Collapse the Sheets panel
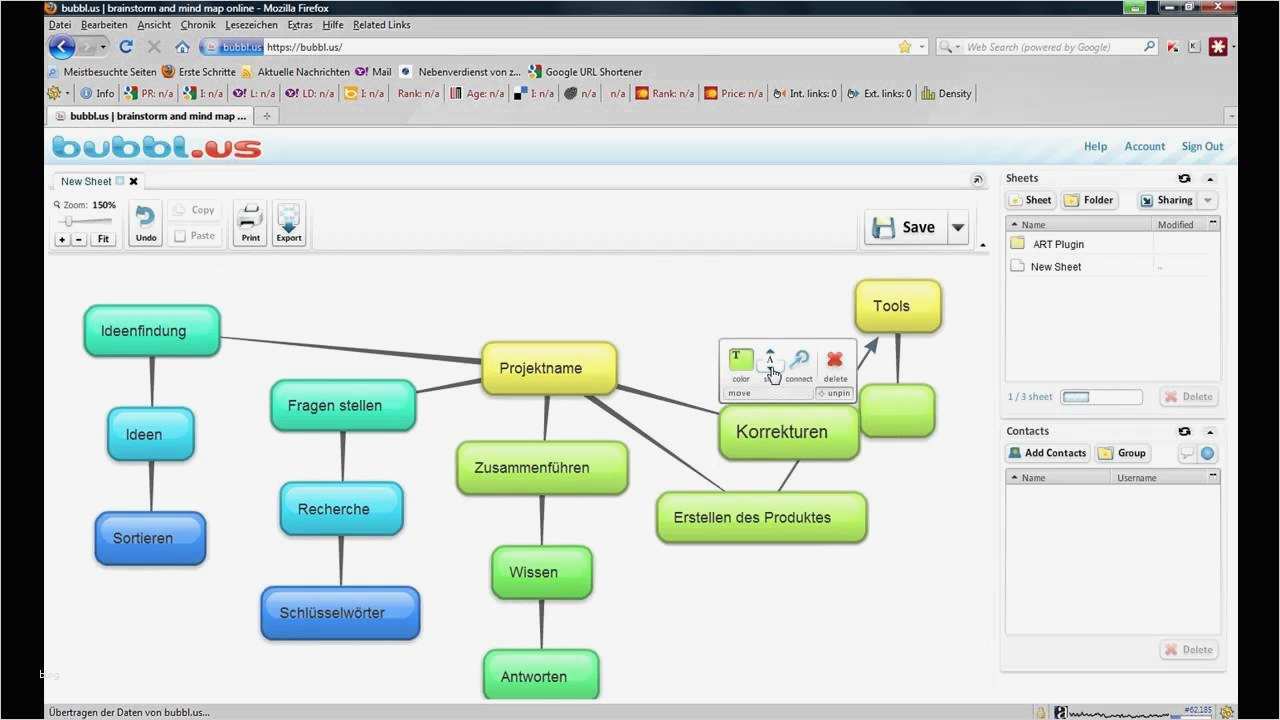The height and width of the screenshot is (720, 1280). tap(1209, 178)
